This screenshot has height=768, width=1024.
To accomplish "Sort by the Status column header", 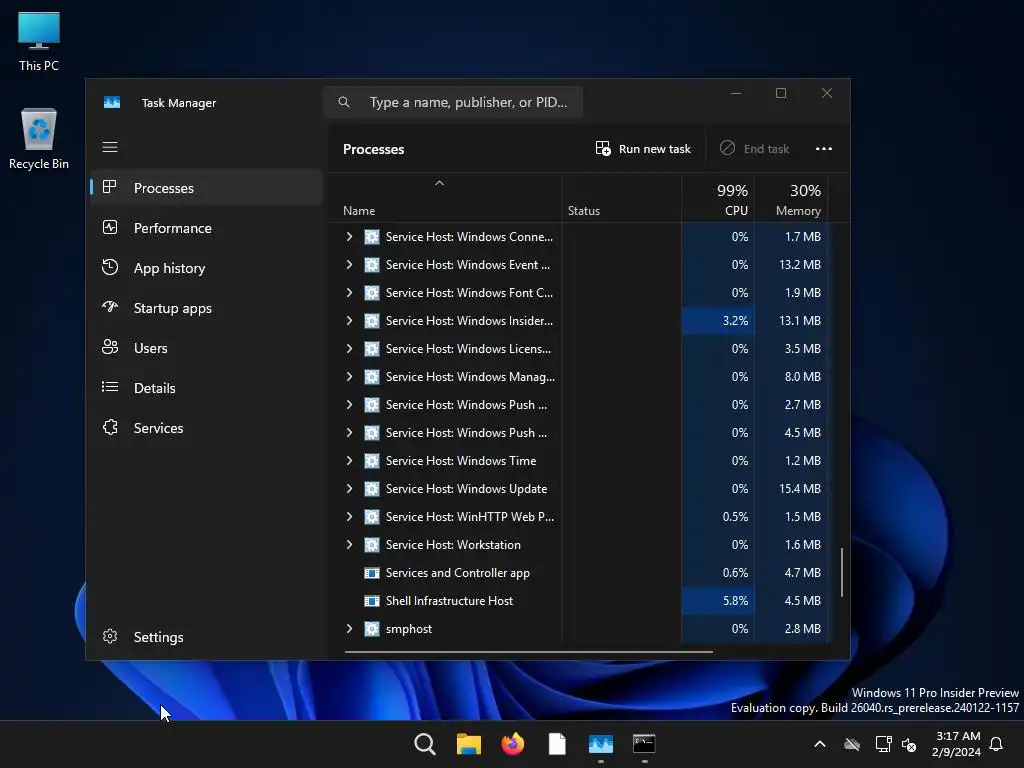I will (621, 199).
